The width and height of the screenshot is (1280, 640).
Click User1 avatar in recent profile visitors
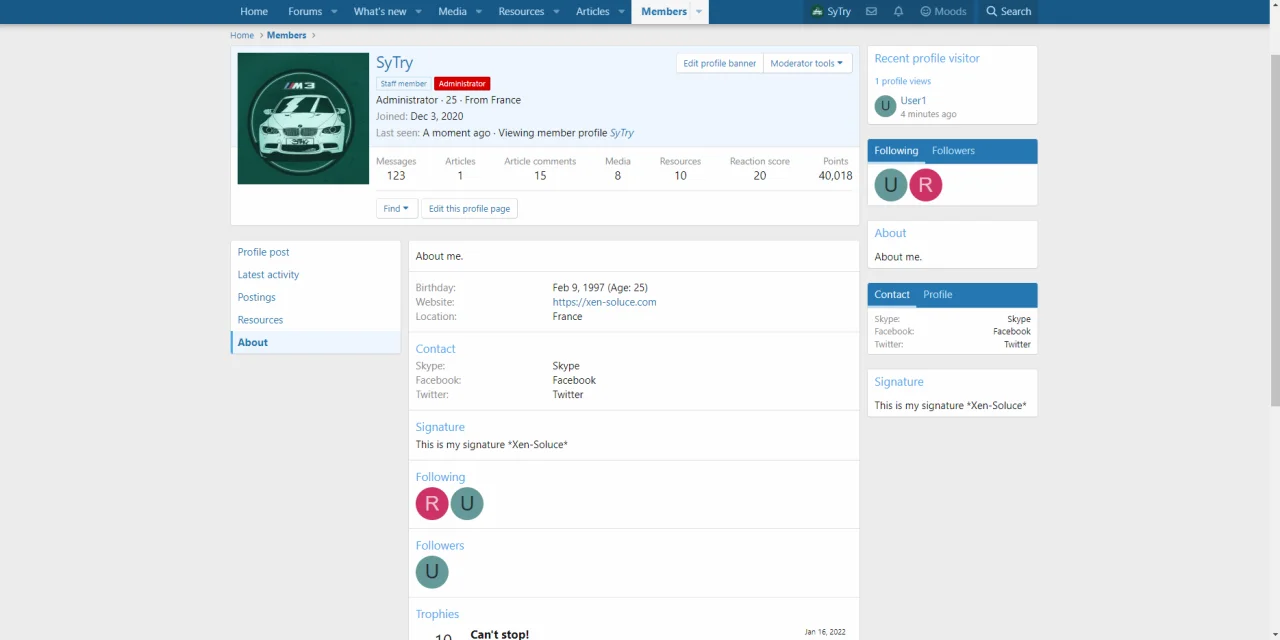tap(885, 106)
